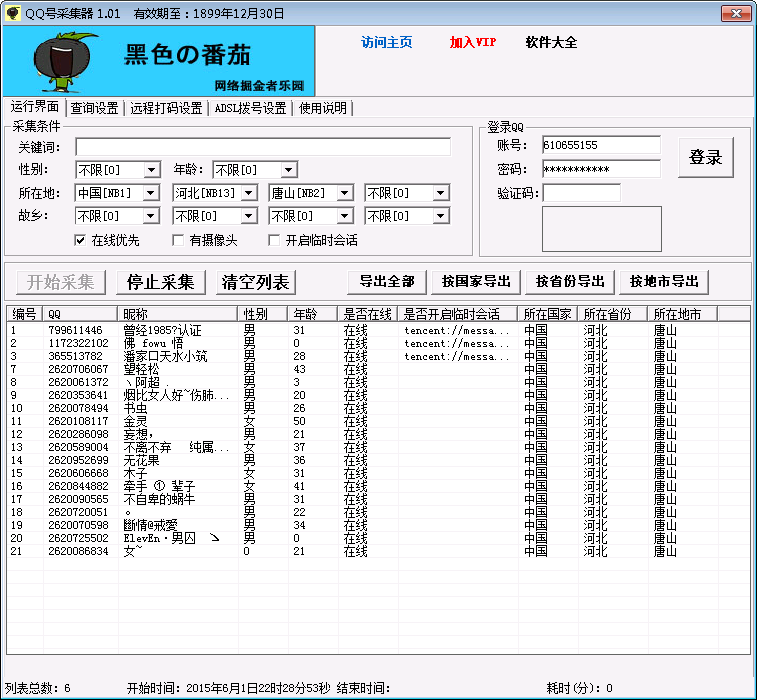Viewport: 757px width, 700px height.
Task: Open the 年龄 dropdown
Action: pyautogui.click(x=288, y=170)
